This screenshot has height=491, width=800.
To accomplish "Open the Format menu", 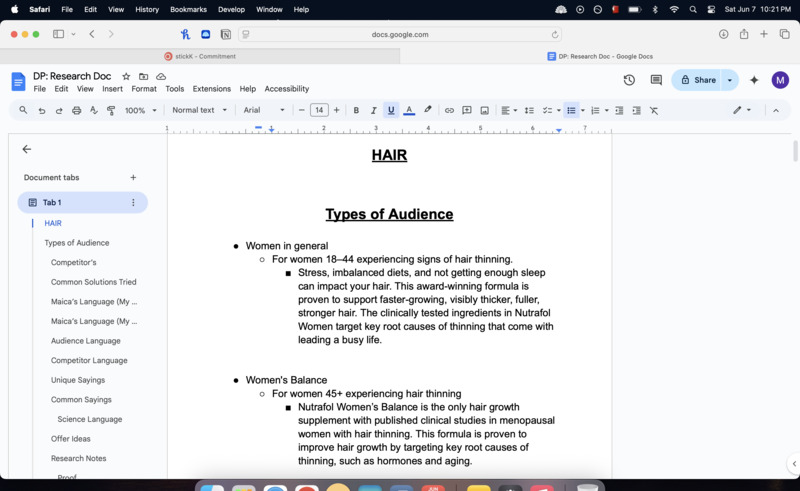I will click(x=144, y=89).
